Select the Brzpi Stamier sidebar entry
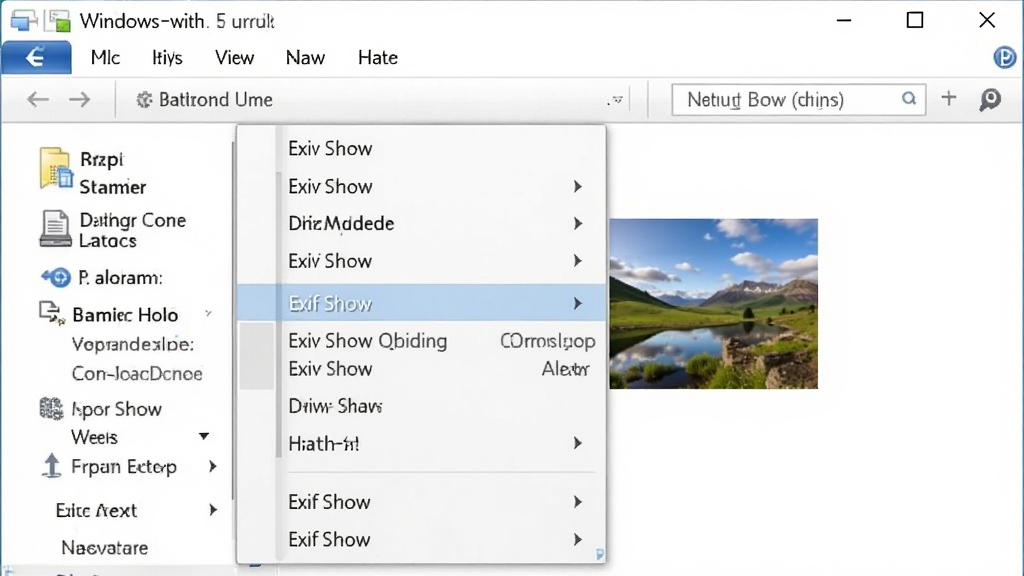 pyautogui.click(x=112, y=173)
